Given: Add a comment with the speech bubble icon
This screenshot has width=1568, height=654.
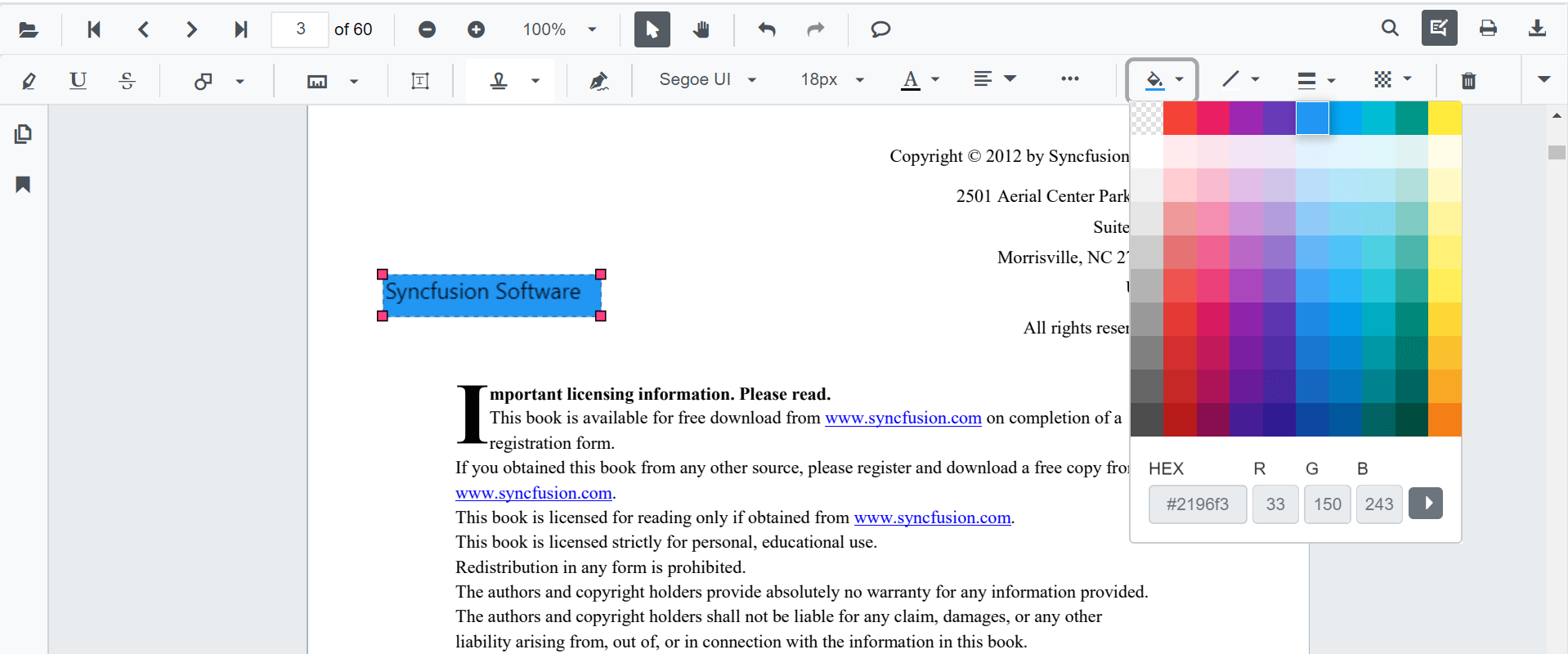Looking at the screenshot, I should click(x=880, y=29).
